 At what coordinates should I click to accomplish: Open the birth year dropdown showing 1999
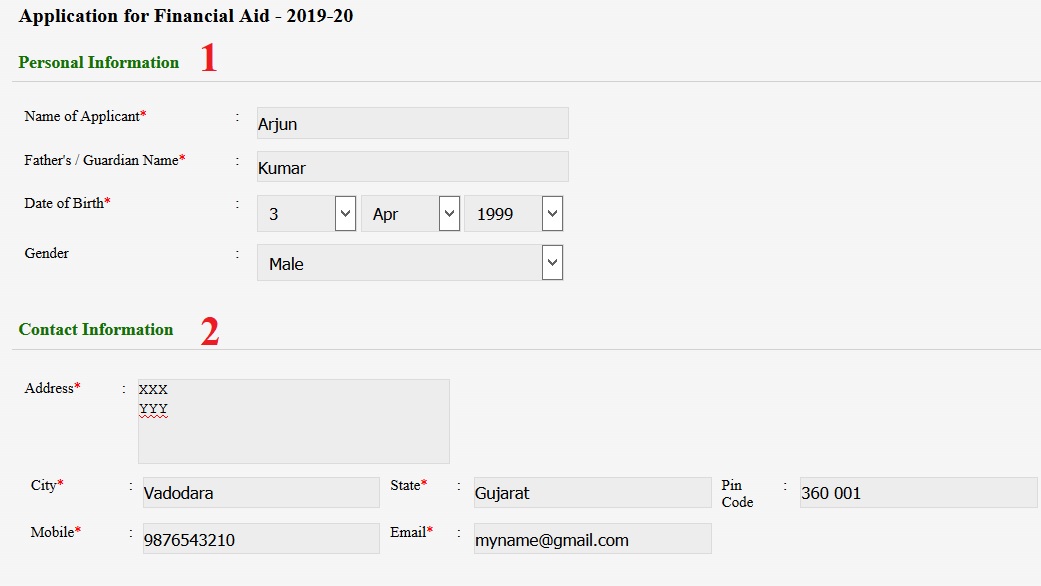click(x=513, y=213)
